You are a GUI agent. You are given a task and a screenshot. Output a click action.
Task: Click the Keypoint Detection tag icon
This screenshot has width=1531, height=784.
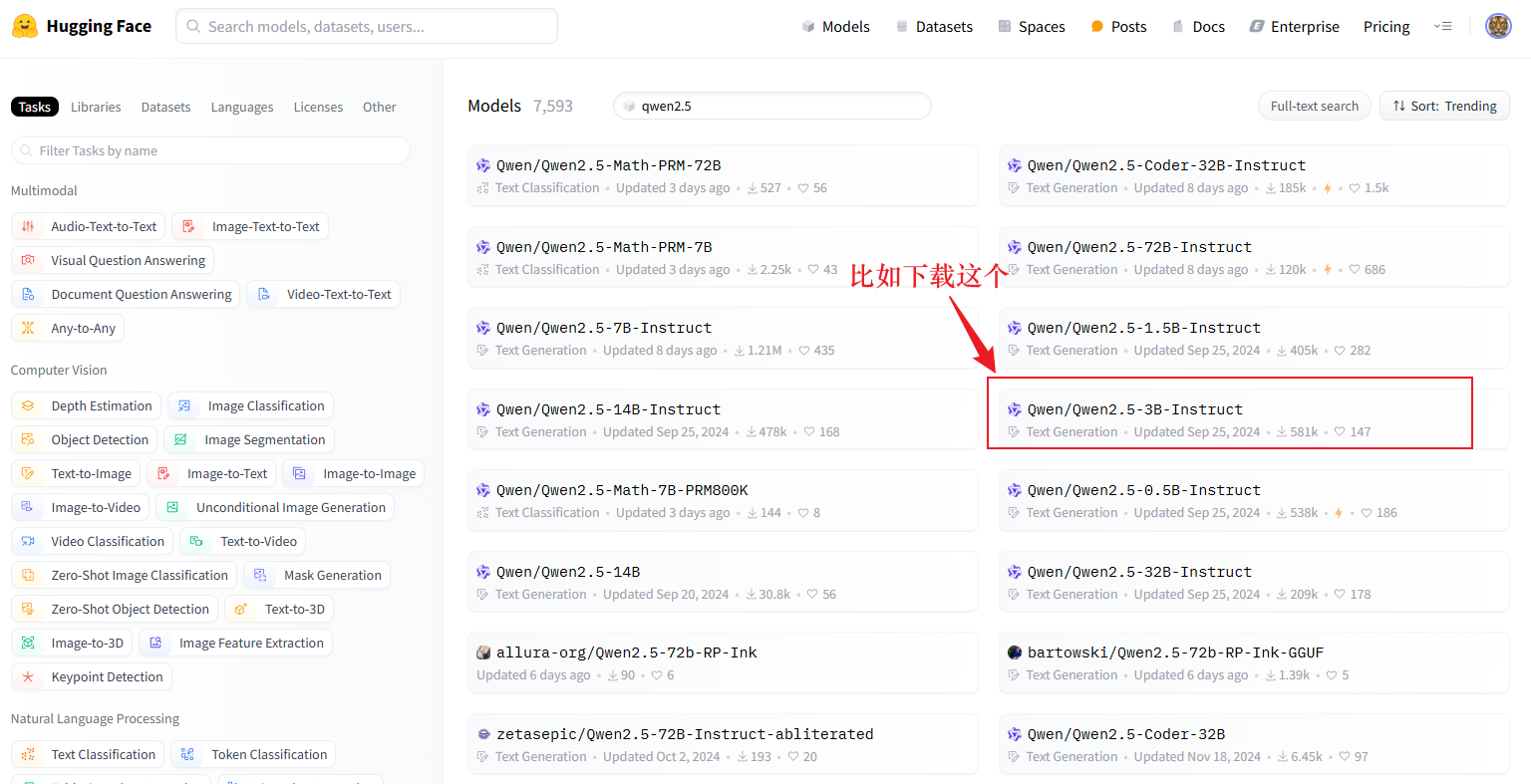point(28,676)
